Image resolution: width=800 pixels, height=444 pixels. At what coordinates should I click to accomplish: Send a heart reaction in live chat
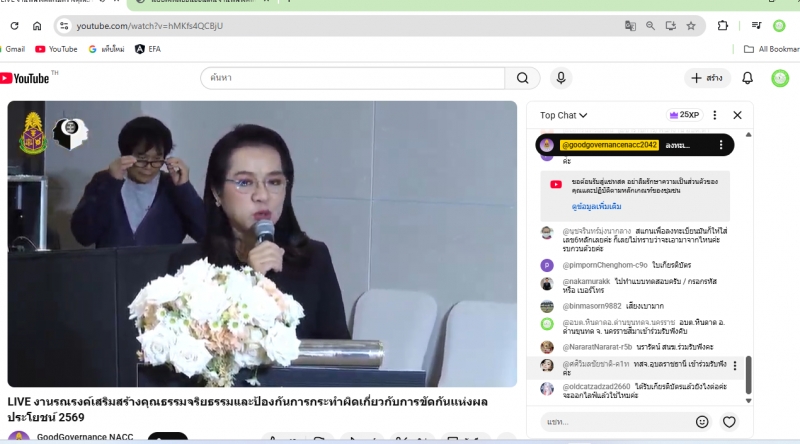[729, 422]
